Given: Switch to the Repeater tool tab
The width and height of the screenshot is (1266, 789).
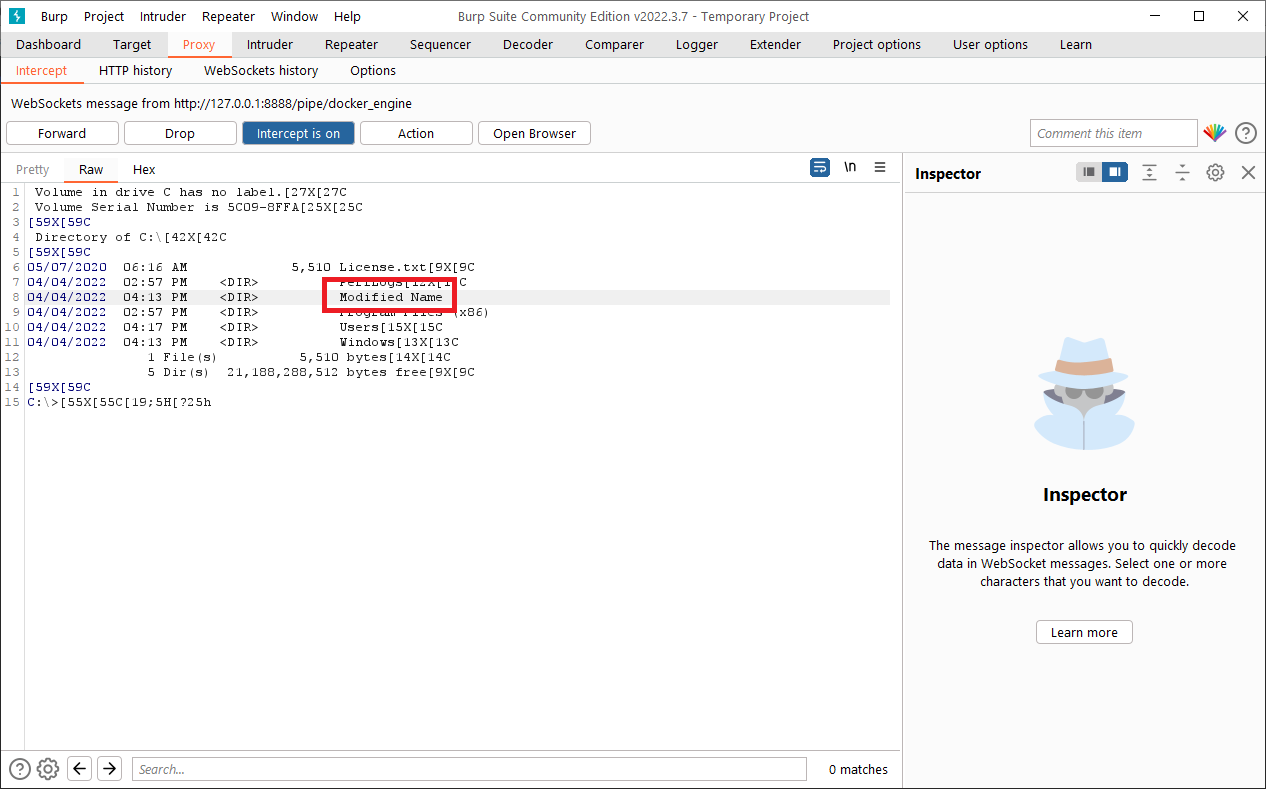Looking at the screenshot, I should pos(351,44).
